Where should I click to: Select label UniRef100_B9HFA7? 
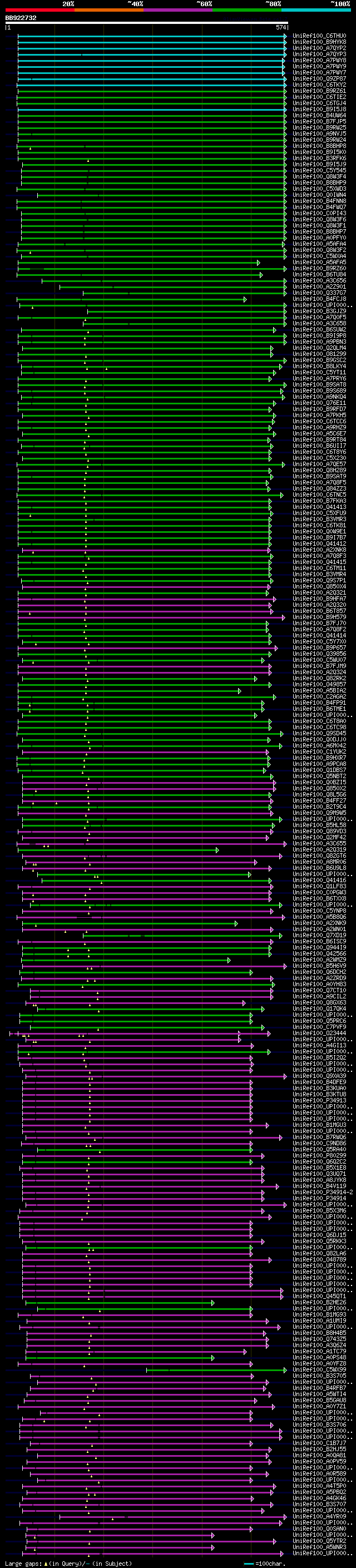319,599
